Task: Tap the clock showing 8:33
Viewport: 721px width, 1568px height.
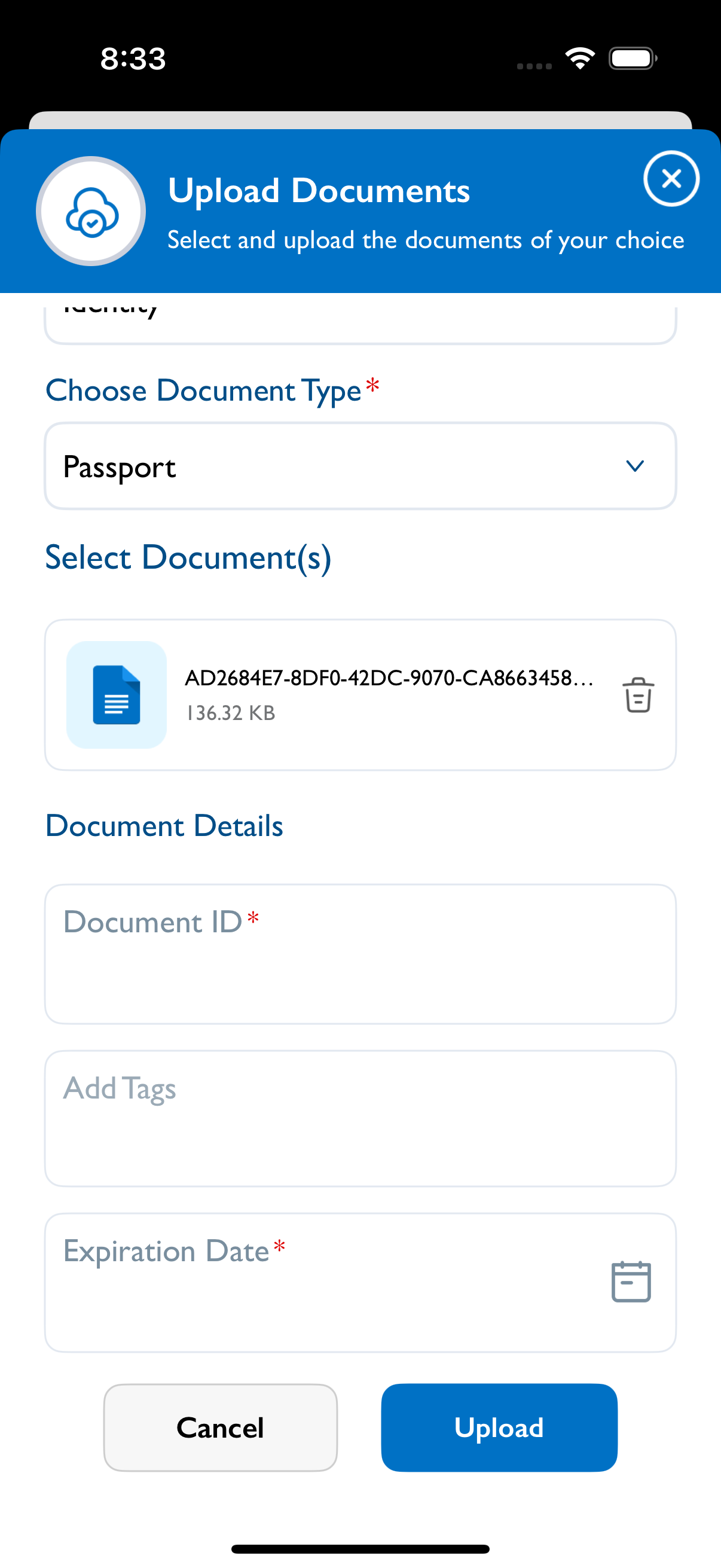Action: (x=132, y=59)
